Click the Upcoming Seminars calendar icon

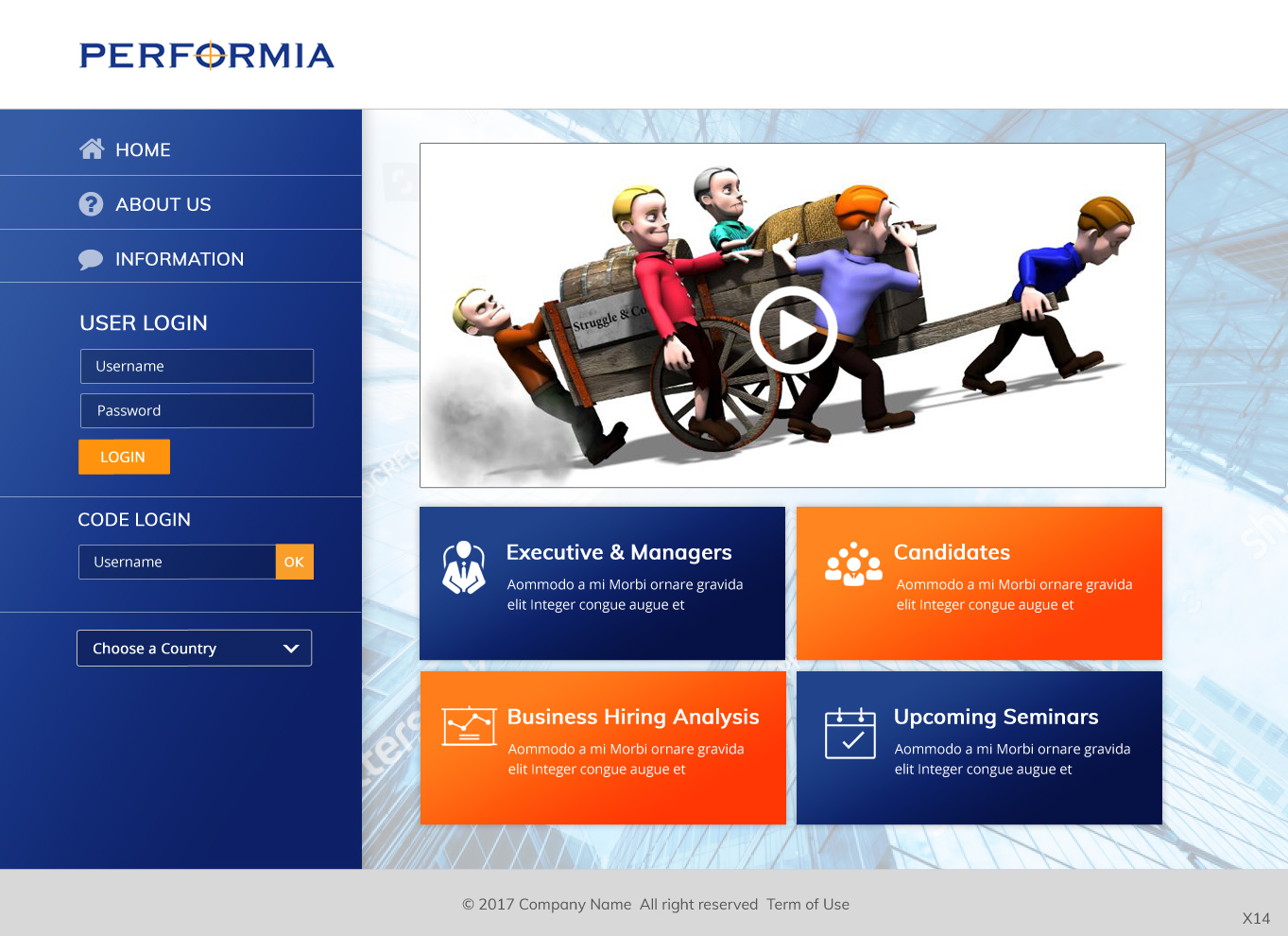(850, 734)
